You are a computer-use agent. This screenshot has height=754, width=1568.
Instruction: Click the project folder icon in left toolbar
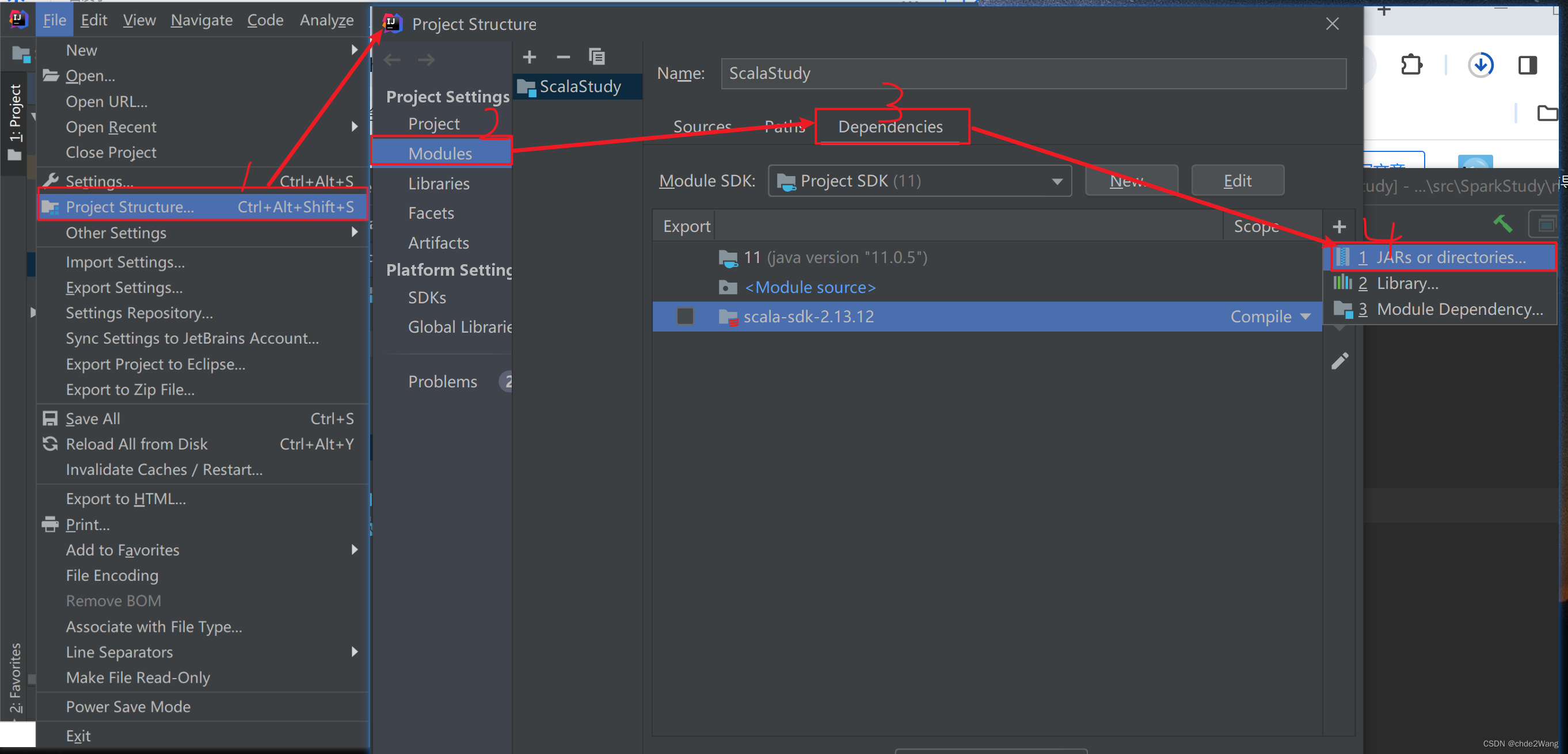click(21, 54)
